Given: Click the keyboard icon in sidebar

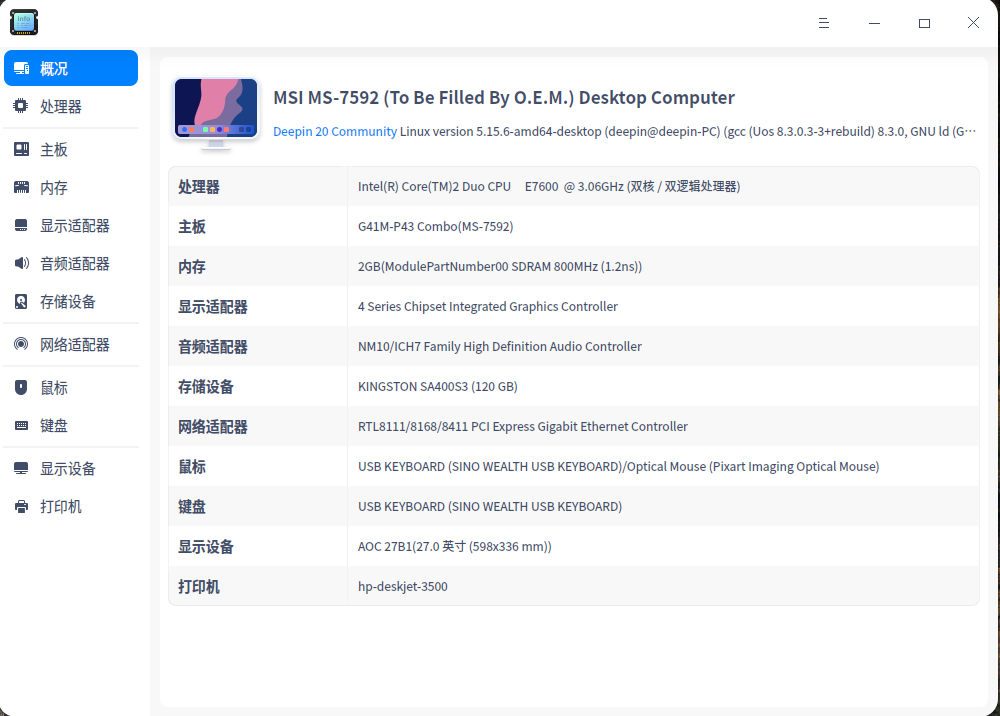Looking at the screenshot, I should (x=21, y=425).
